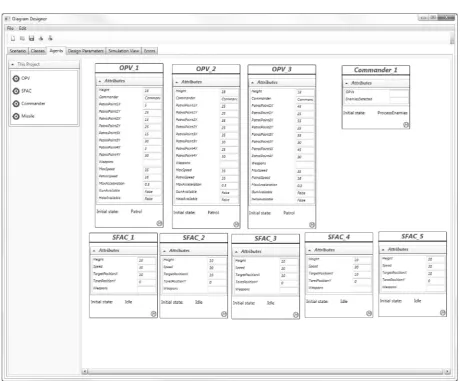460x381 pixels.
Task: Click the corner circle icon of OPV_2 card
Action: pyautogui.click(x=236, y=224)
